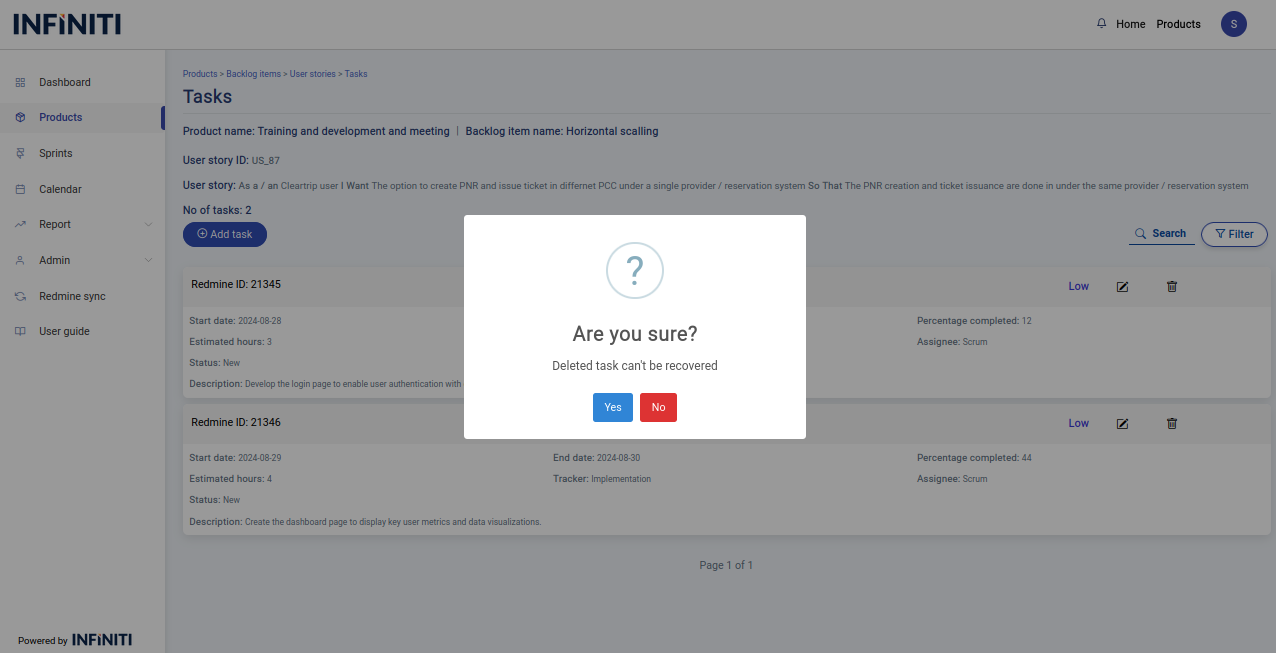Select Products in the top navigation
The width and height of the screenshot is (1276, 653).
coord(1178,24)
